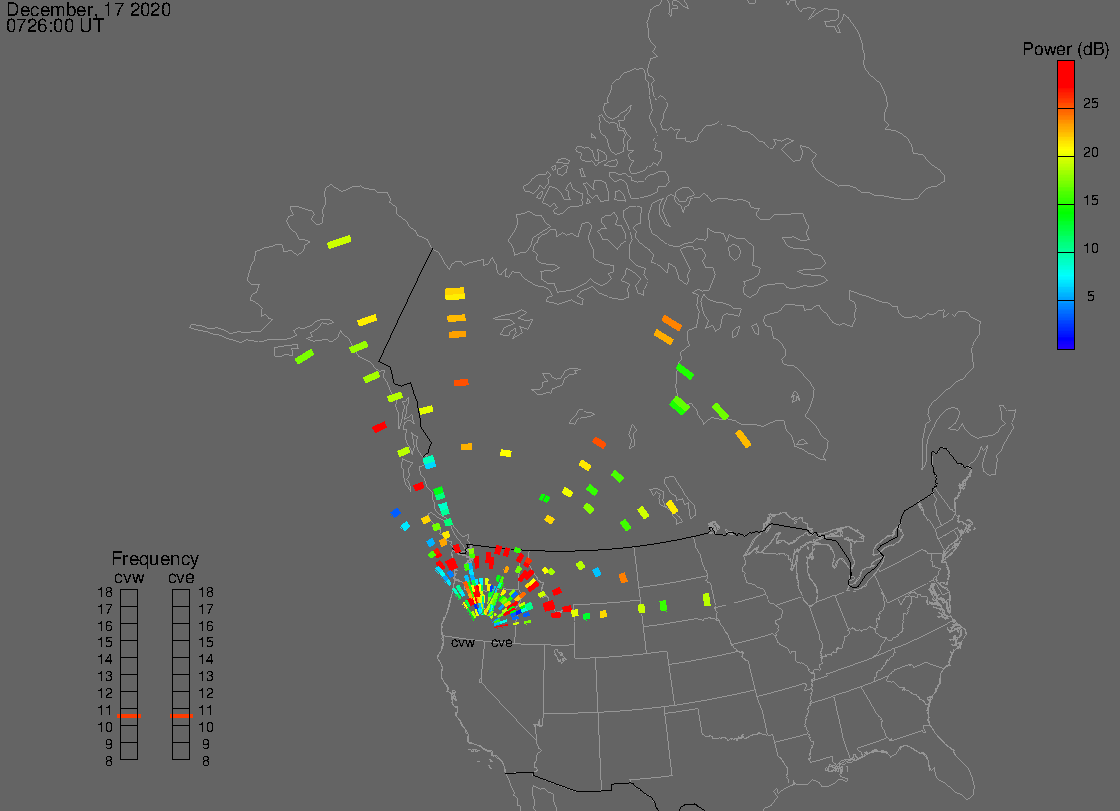Click the 'cve' column header under Frequency
The height and width of the screenshot is (811, 1120).
[x=181, y=577]
